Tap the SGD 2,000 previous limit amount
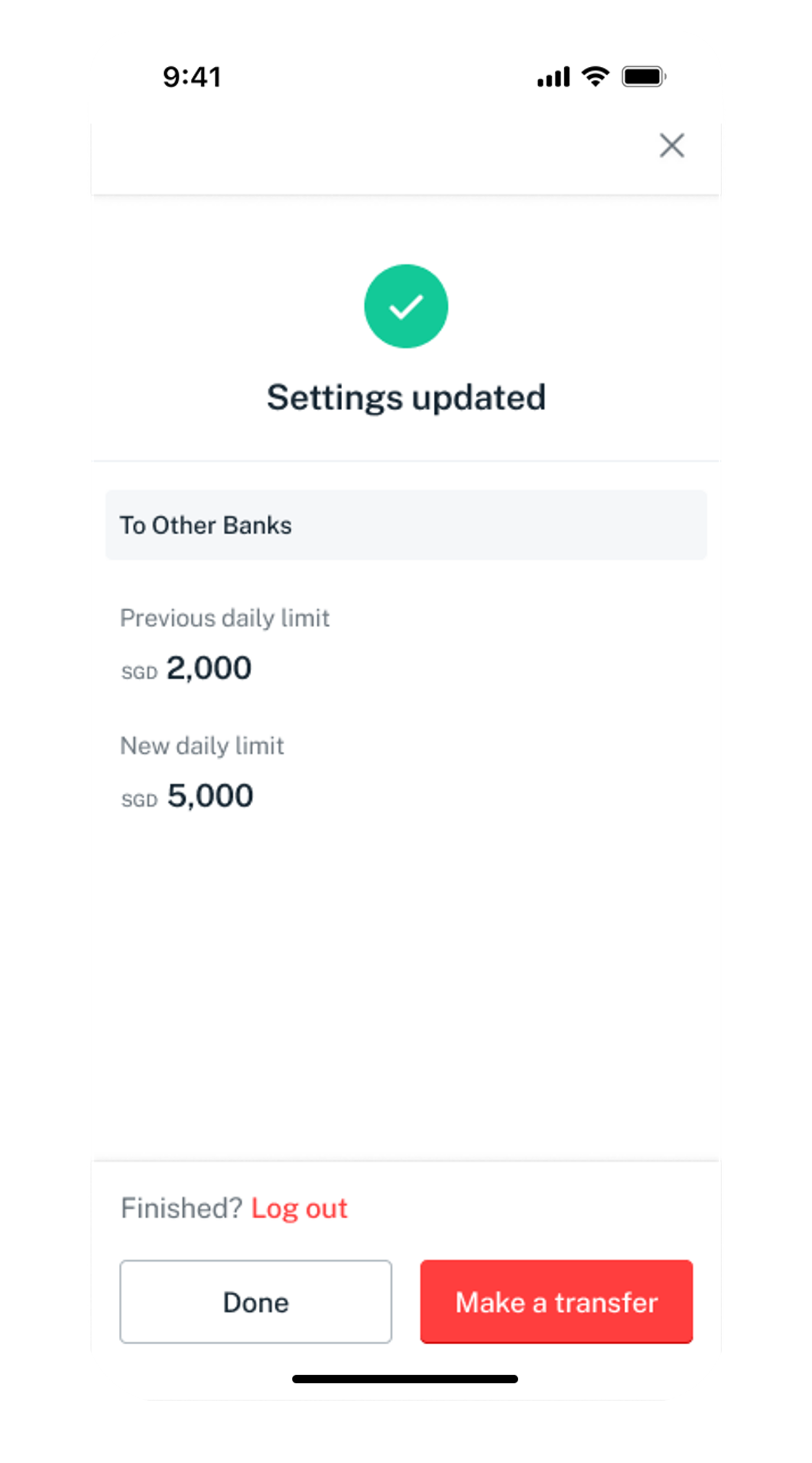The image size is (812, 1463). coord(186,669)
